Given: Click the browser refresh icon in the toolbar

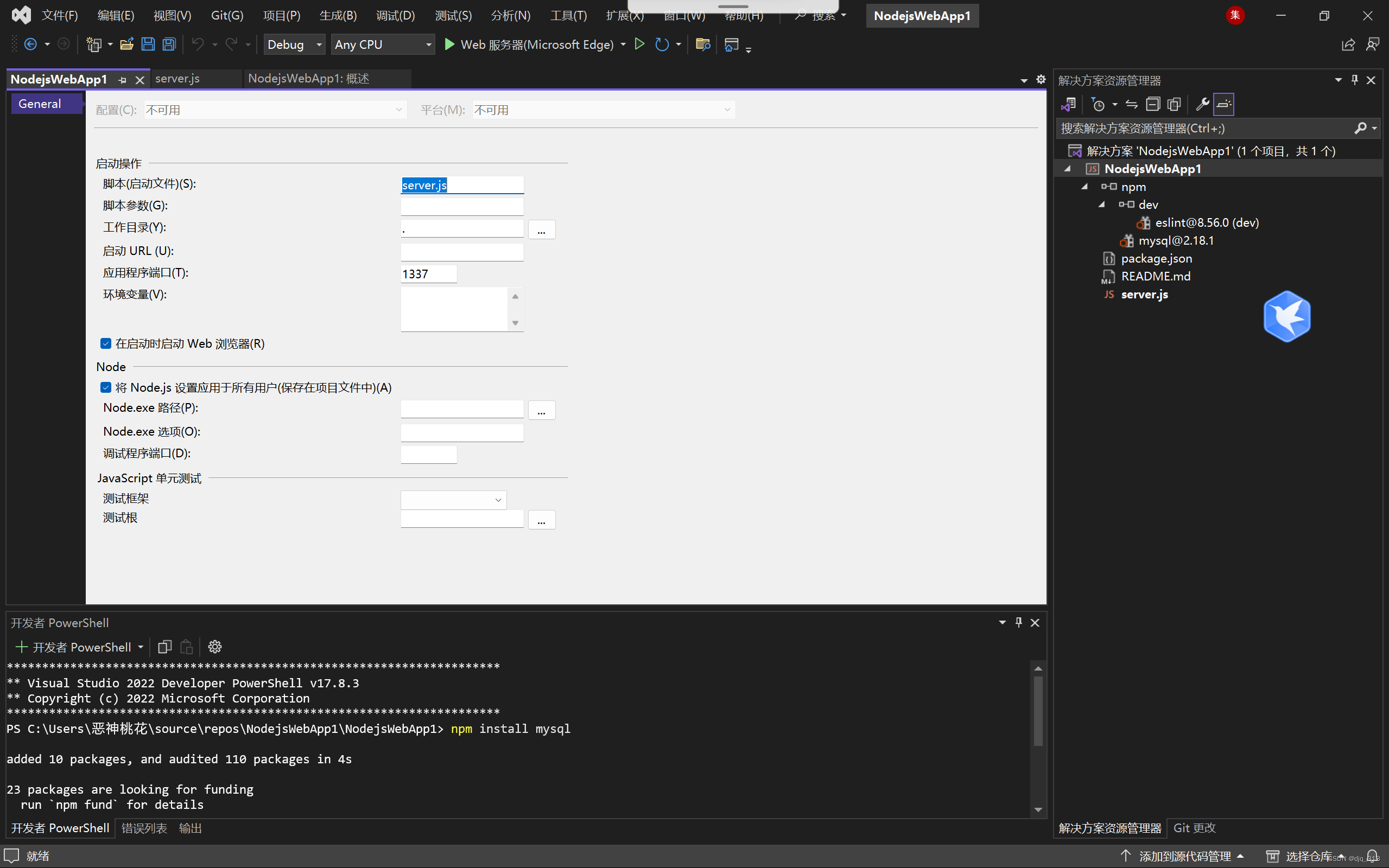Looking at the screenshot, I should [x=662, y=44].
